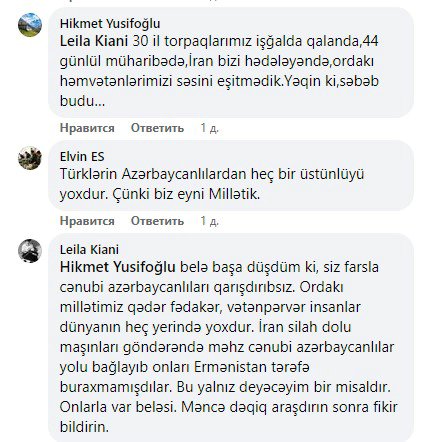Reply to Hikmet Yusifoğlu's comment via Ответить

coord(157,128)
